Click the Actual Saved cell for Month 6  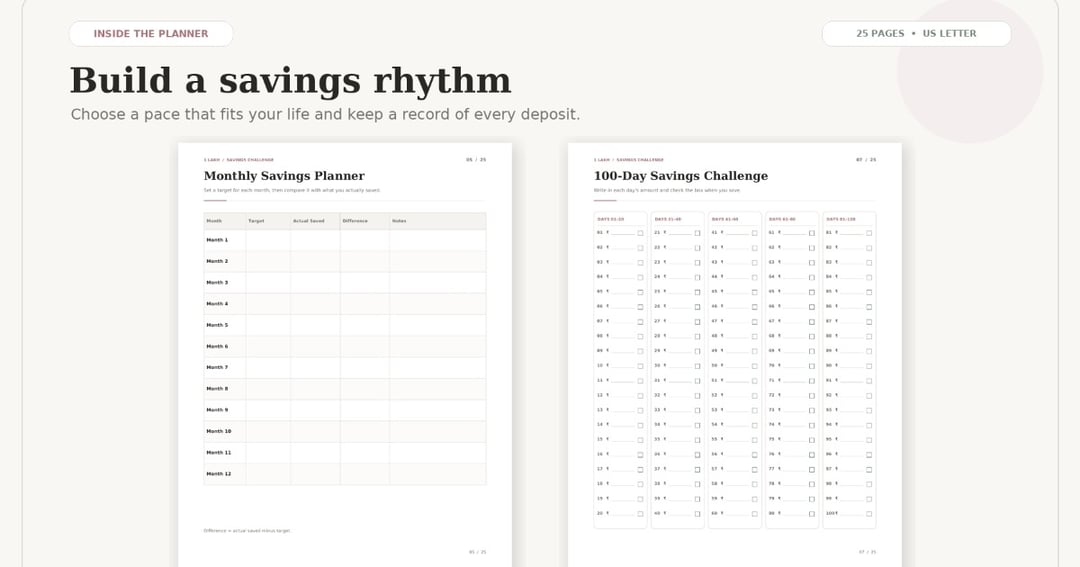click(315, 347)
